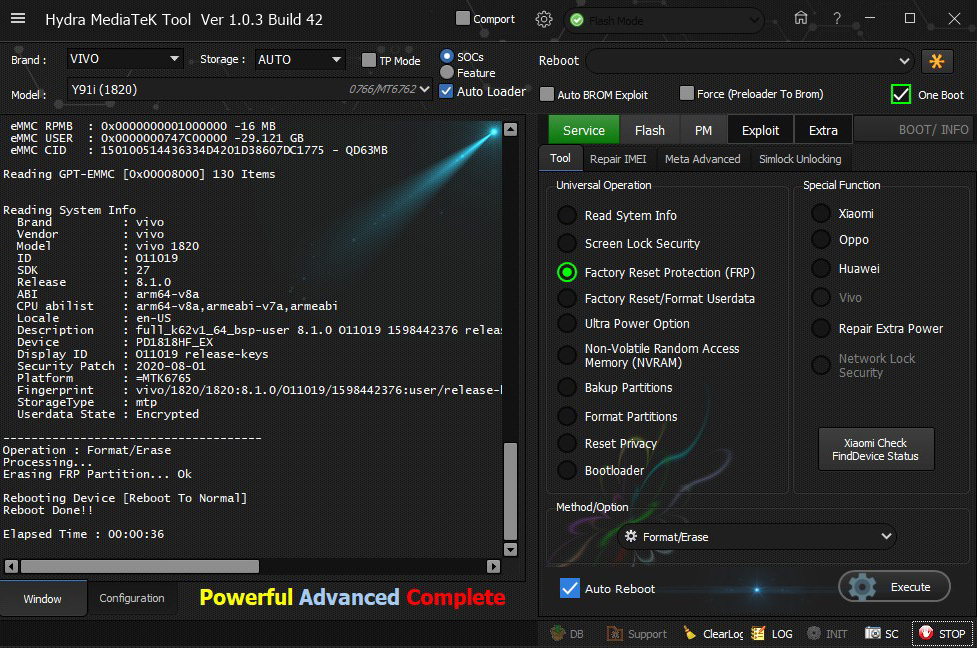Click the home icon in title bar

(800, 18)
